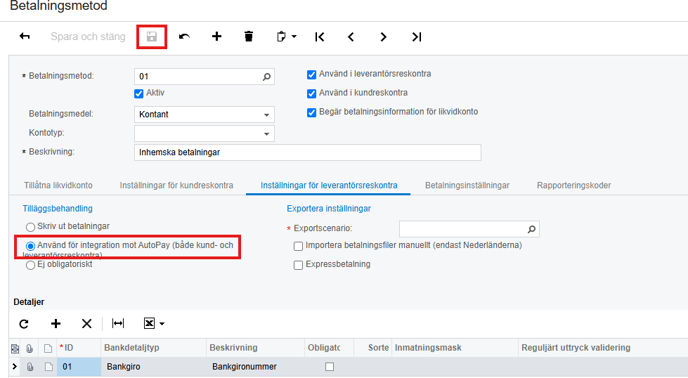The width and height of the screenshot is (688, 378).
Task: Switch to Tillåtna likvidkonto tab
Action: pyautogui.click(x=58, y=185)
